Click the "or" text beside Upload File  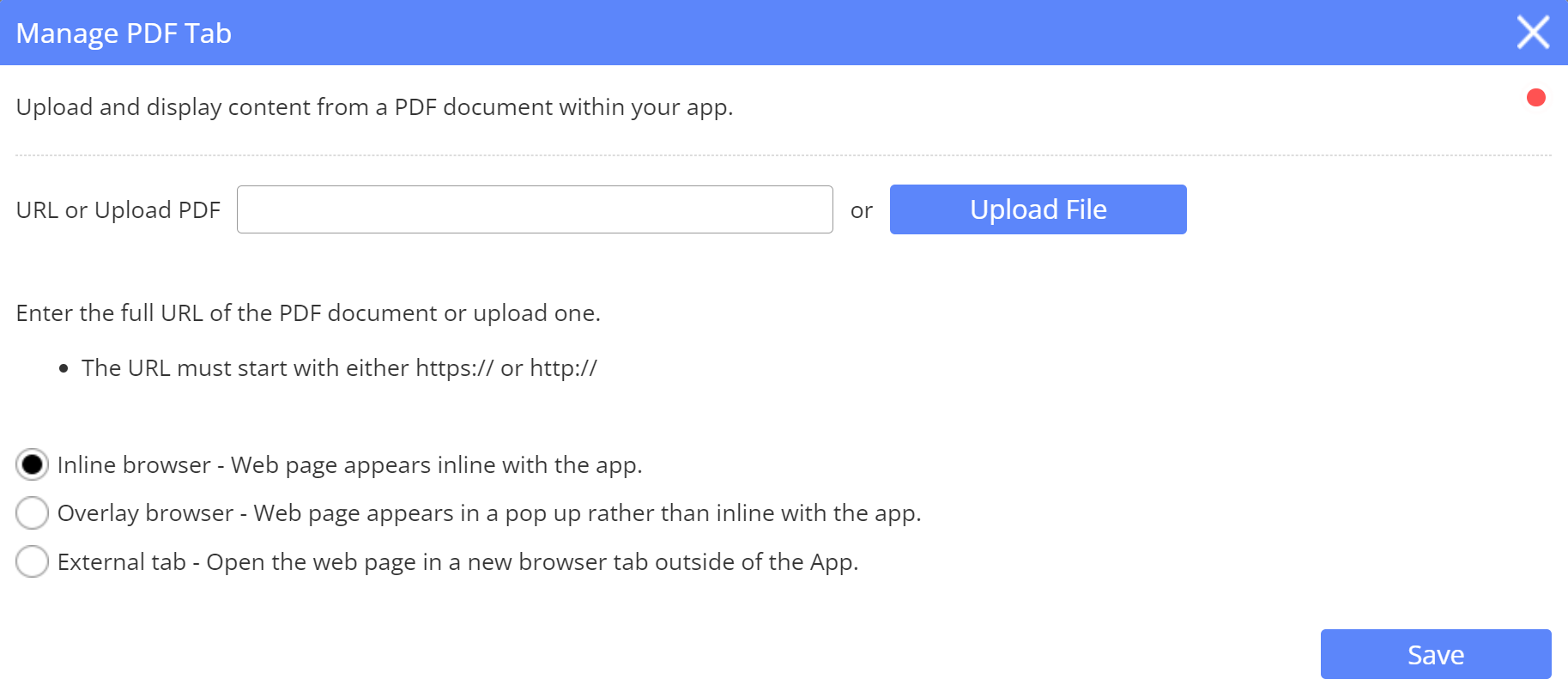point(861,211)
